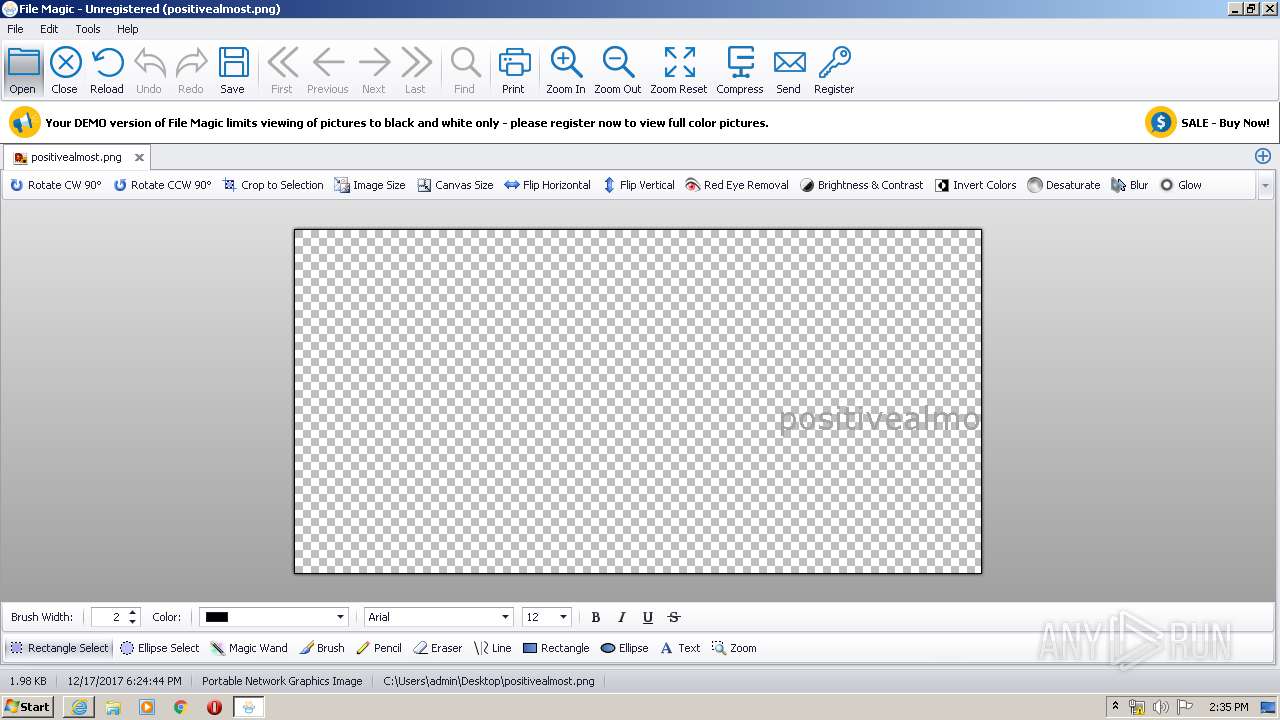Open the Tools menu
The height and width of the screenshot is (720, 1280).
tap(88, 29)
